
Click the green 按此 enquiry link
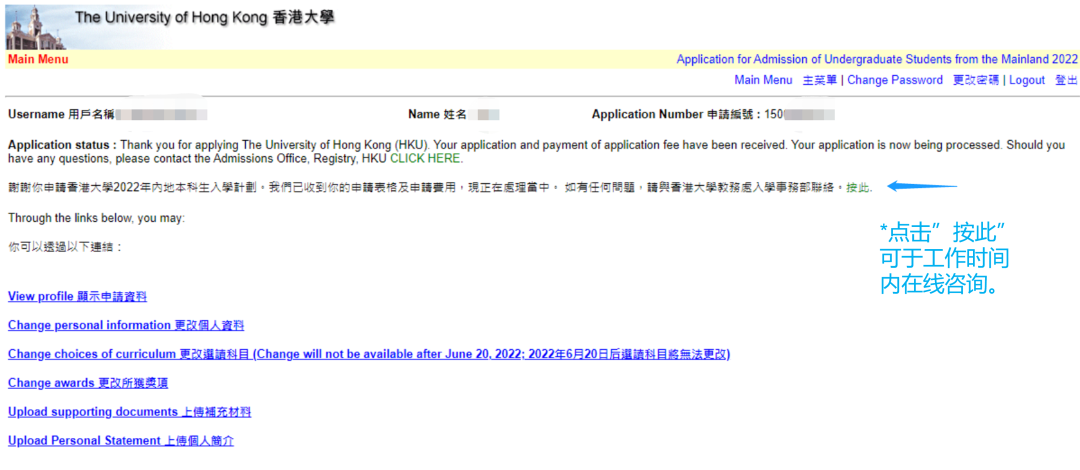859,187
